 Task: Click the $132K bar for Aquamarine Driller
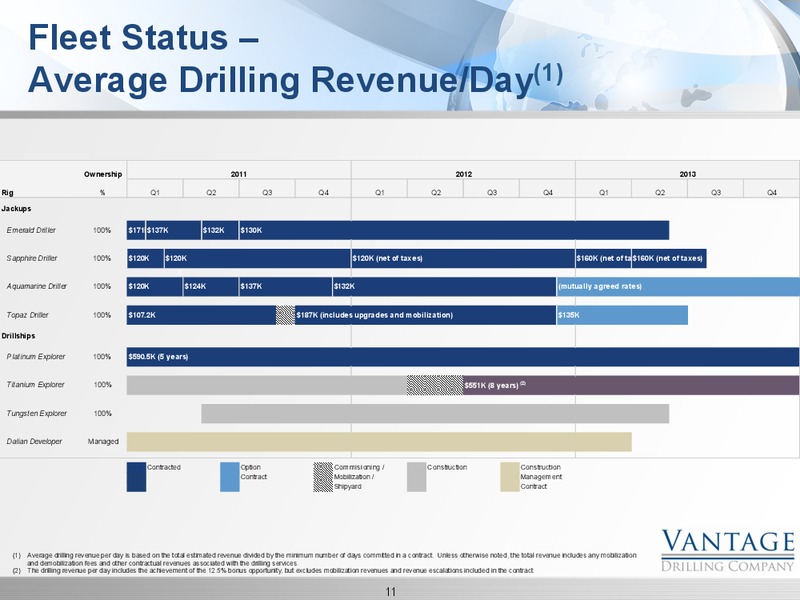click(444, 286)
